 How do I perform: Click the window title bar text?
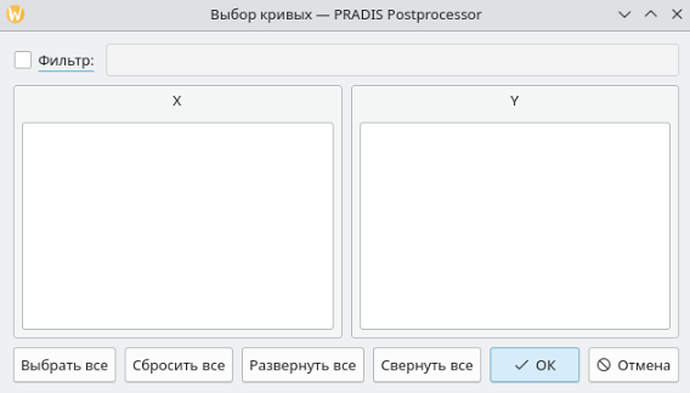pos(346,15)
